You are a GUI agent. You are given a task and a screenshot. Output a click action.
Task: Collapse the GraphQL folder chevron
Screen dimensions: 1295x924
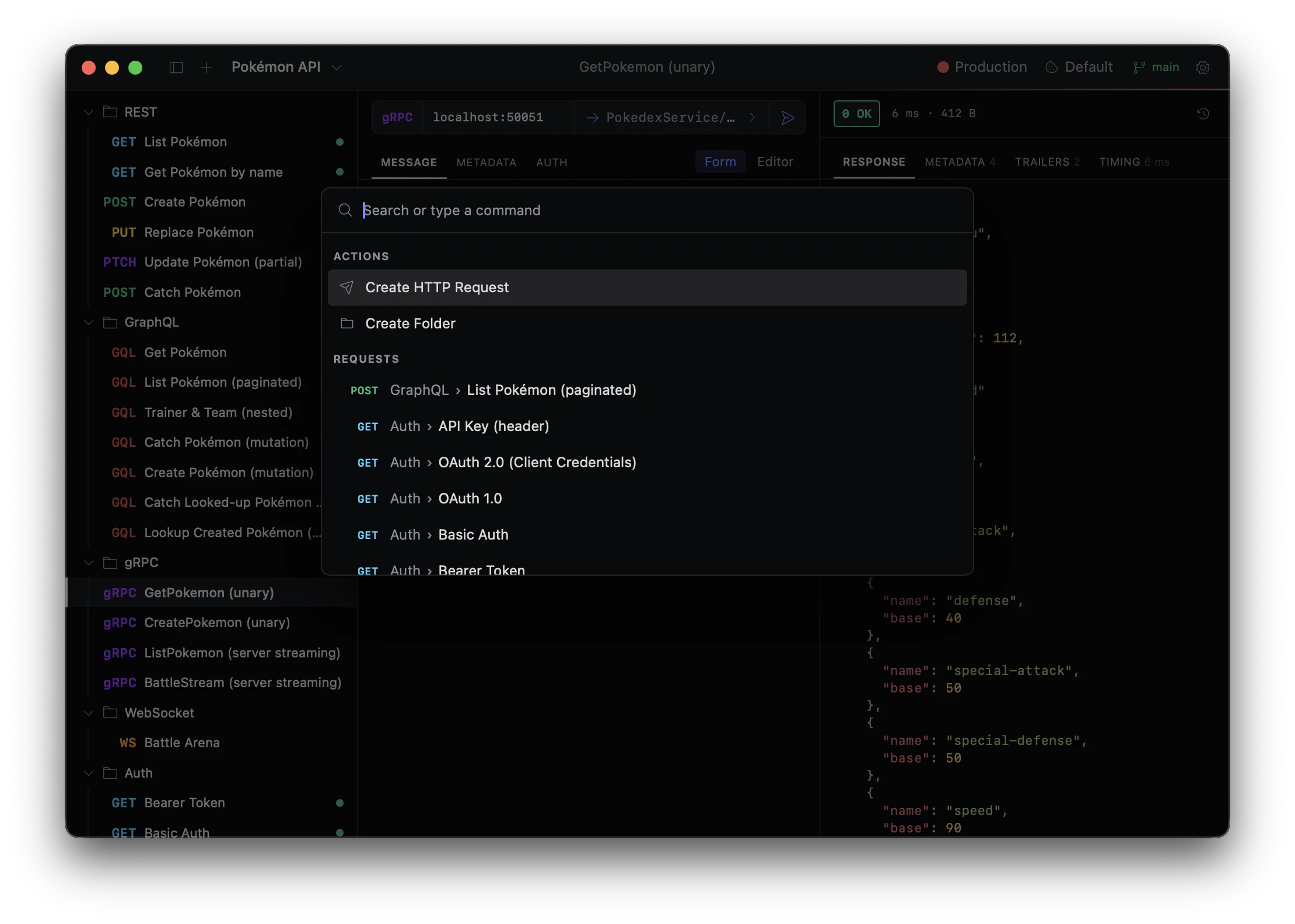[x=89, y=322]
